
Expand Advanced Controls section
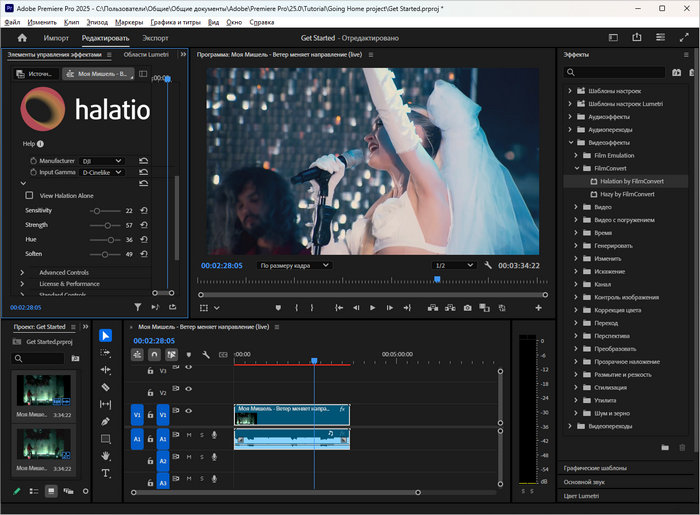22,272
